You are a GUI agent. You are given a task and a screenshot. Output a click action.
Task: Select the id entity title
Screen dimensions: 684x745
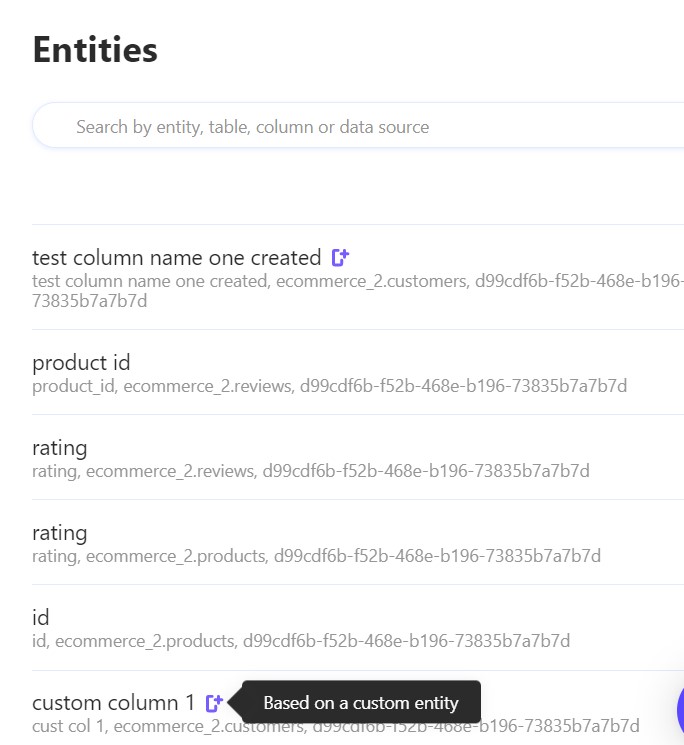tap(41, 617)
